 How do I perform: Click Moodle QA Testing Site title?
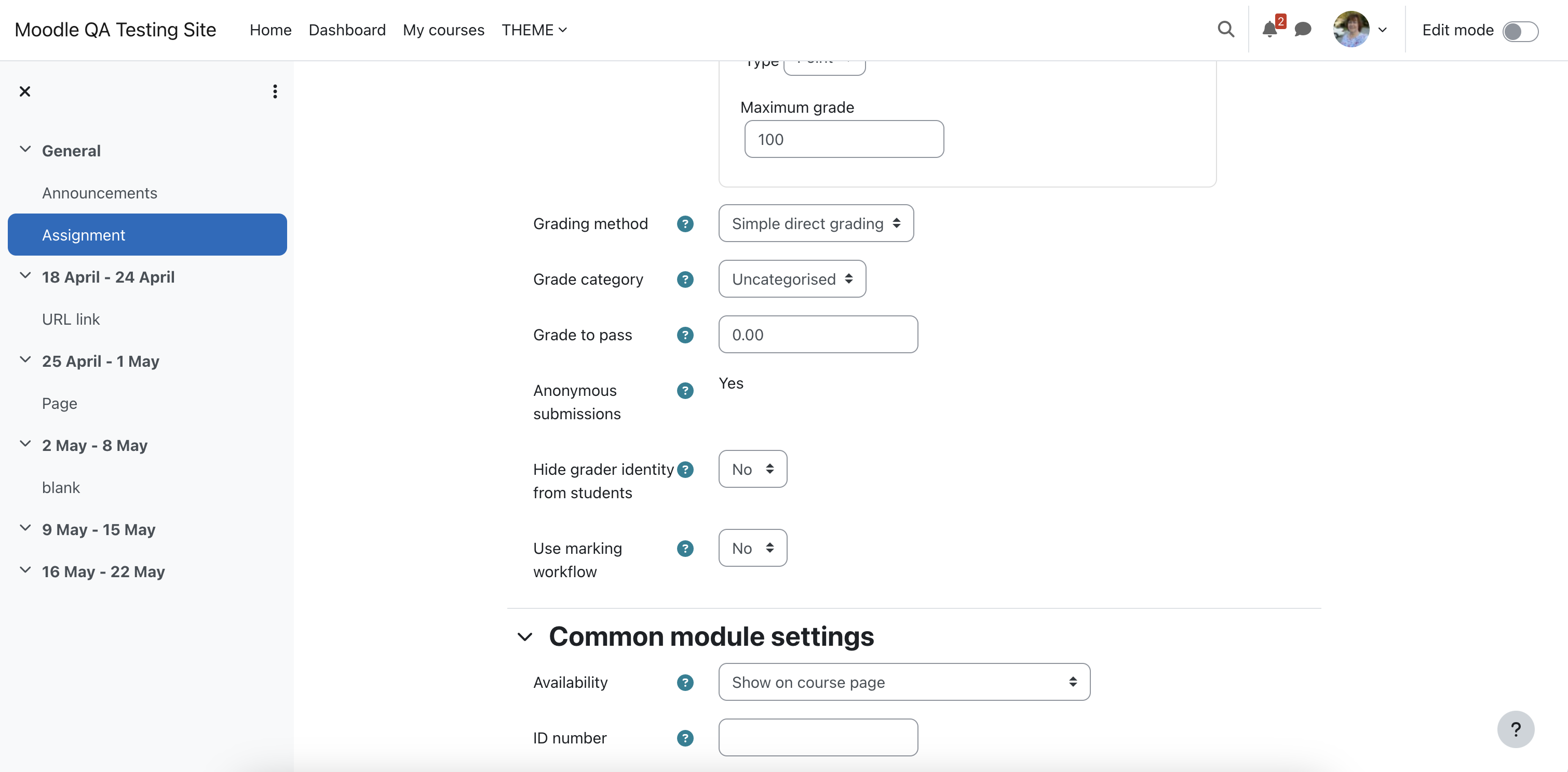(115, 30)
